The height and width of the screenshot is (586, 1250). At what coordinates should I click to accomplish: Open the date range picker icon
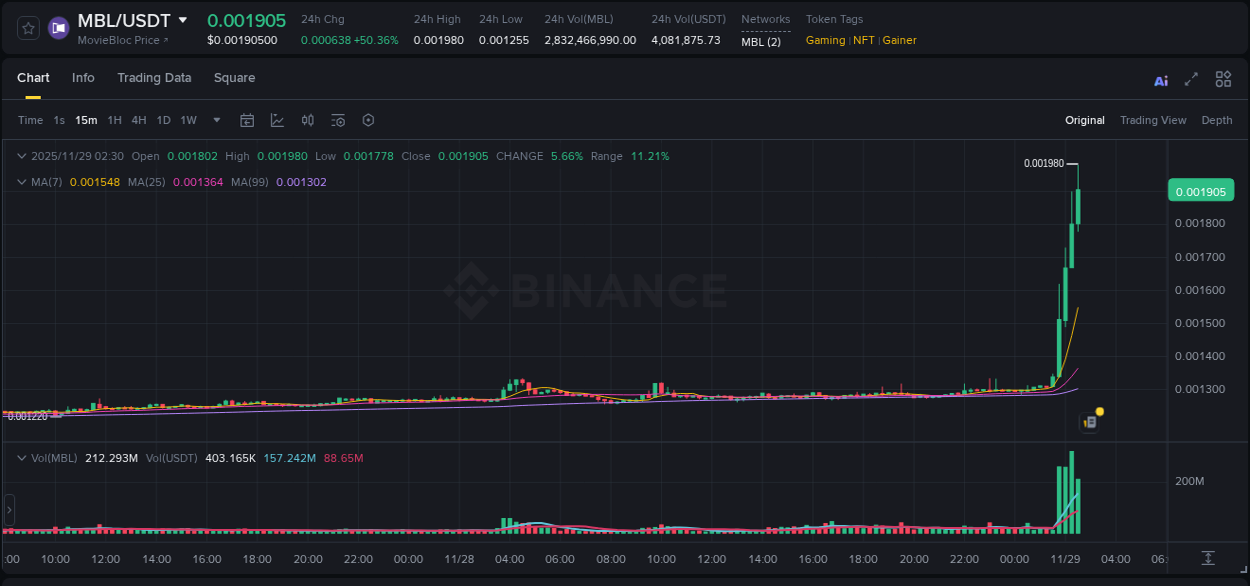pos(247,120)
